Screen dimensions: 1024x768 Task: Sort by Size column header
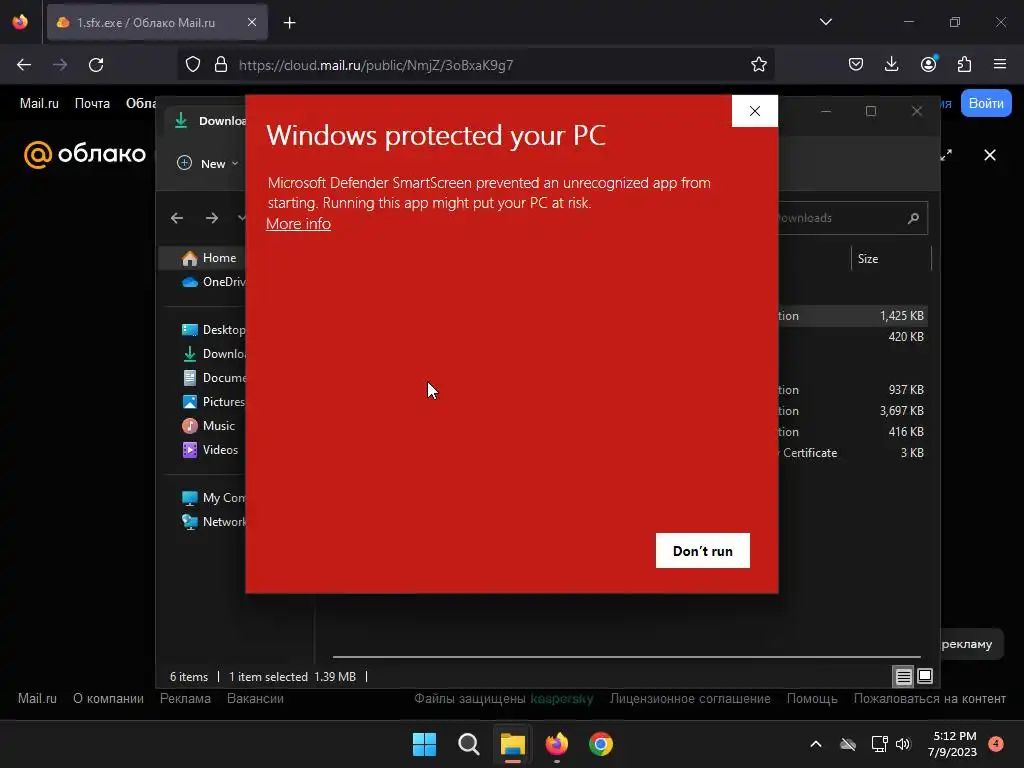point(891,259)
